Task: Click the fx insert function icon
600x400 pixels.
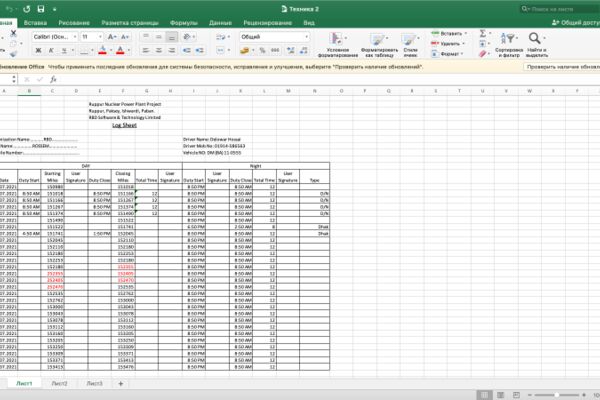Action: (x=53, y=79)
